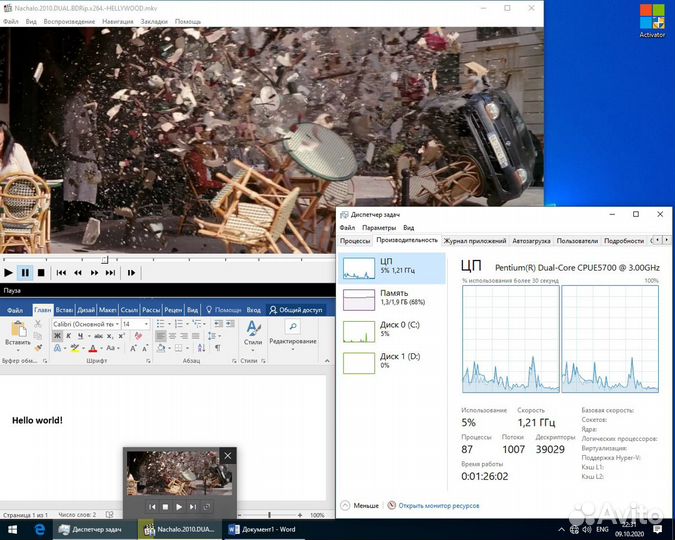675x540 pixels.
Task: Click the Show paragraph marks (¶) icon
Action: [x=218, y=348]
